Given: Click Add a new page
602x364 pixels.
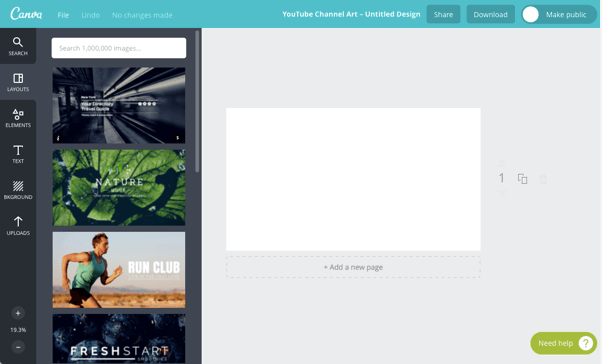Looking at the screenshot, I should pyautogui.click(x=353, y=267).
